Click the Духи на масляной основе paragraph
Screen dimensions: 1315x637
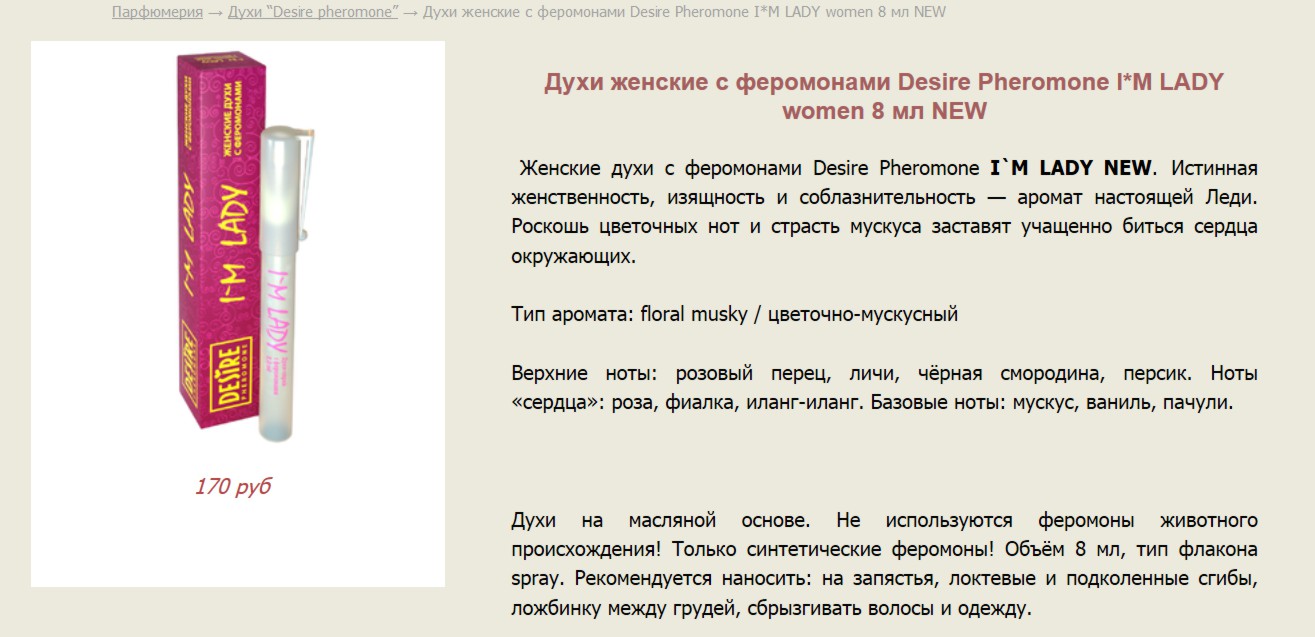pos(884,564)
